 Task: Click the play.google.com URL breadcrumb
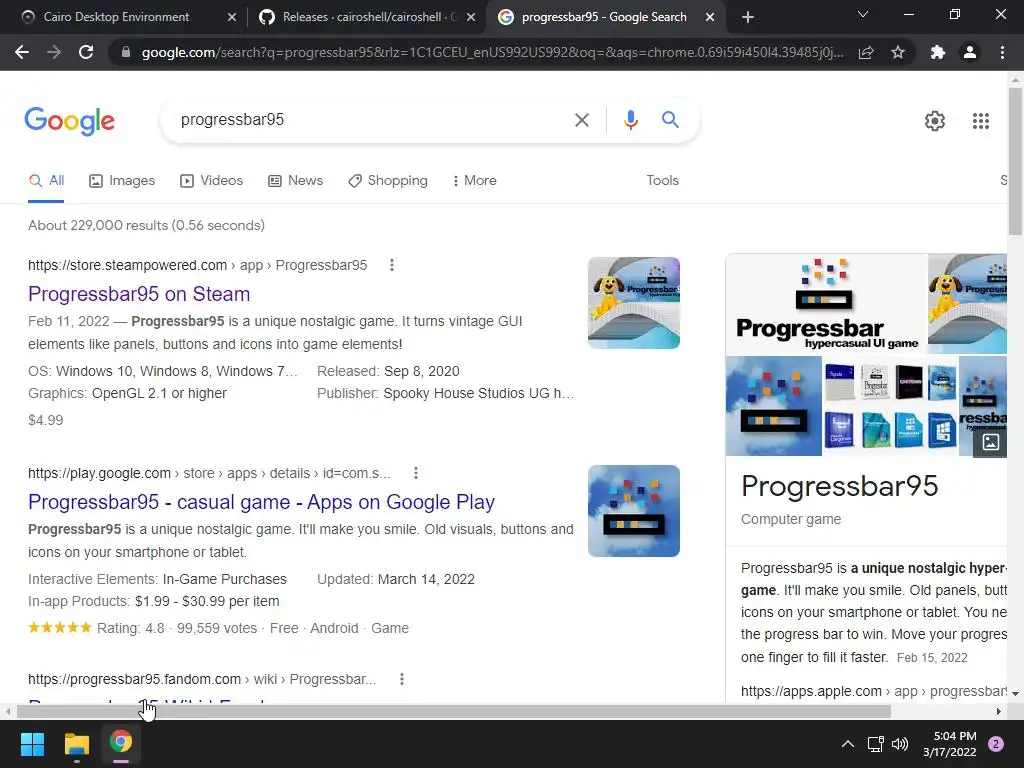pos(209,473)
